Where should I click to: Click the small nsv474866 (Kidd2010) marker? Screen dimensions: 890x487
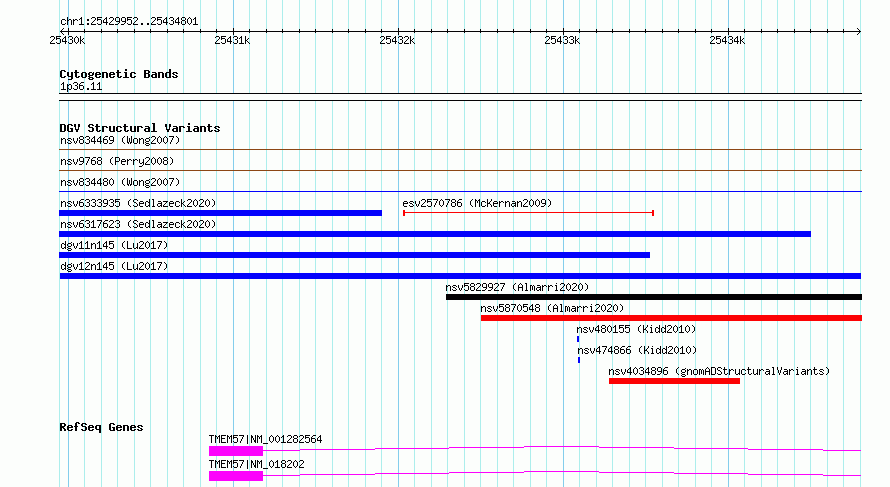coord(579,360)
